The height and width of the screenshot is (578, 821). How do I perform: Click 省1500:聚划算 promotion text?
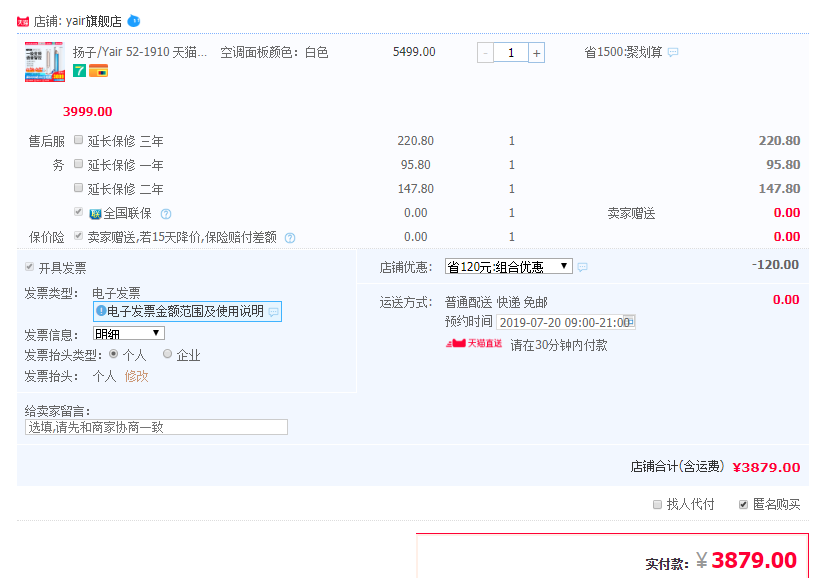623,52
